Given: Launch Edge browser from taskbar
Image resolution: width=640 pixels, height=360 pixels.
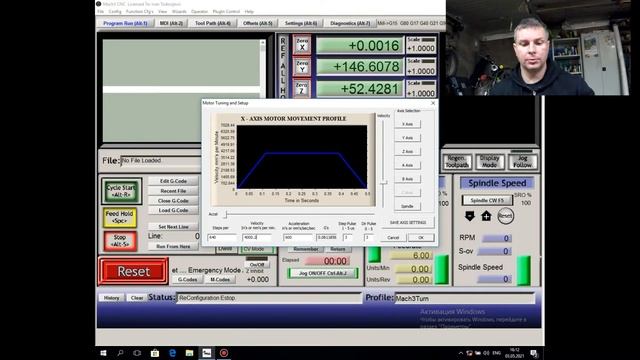Looking at the screenshot, I should pyautogui.click(x=172, y=353).
